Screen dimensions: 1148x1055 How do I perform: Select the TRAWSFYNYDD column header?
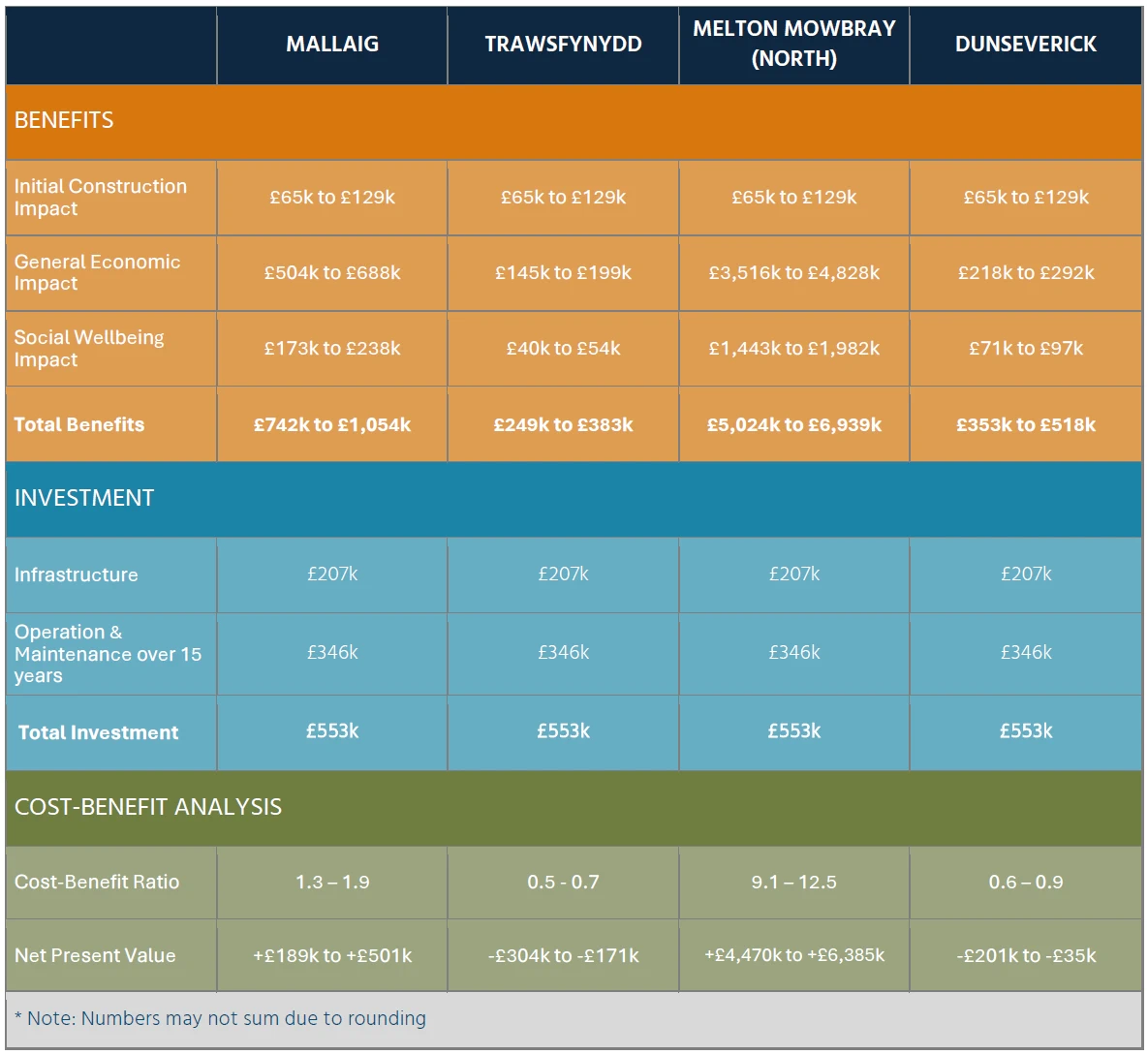(x=562, y=45)
